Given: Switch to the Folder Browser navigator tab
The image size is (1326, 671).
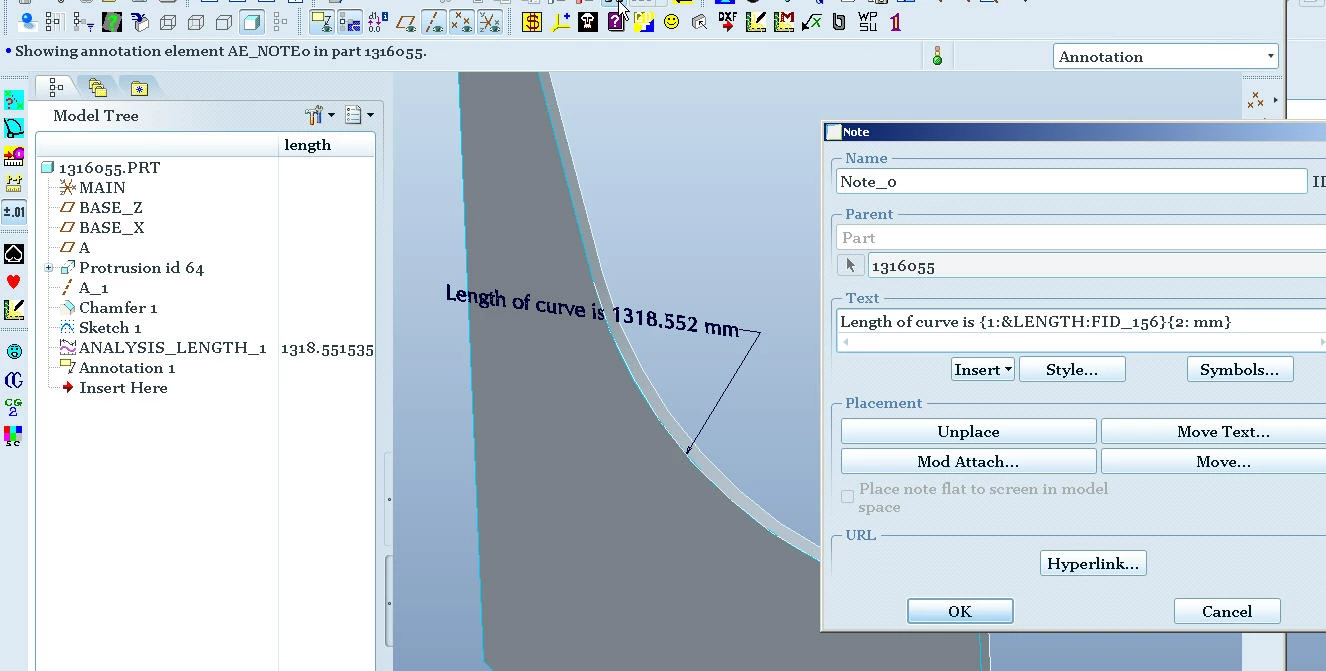Looking at the screenshot, I should [97, 88].
